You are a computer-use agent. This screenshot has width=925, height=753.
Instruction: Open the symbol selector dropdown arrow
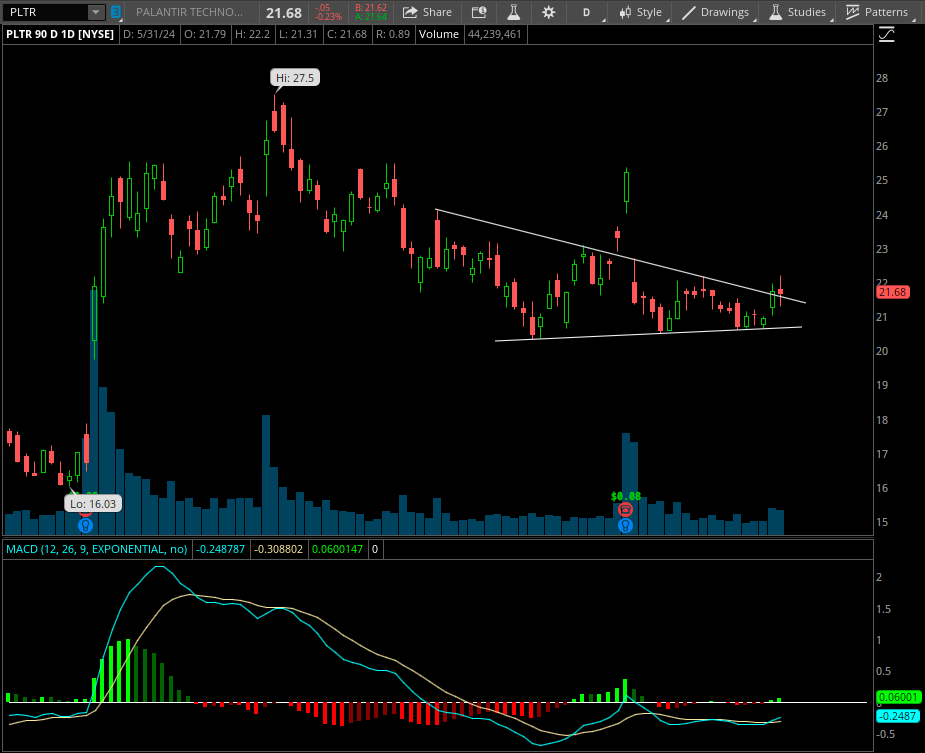96,12
